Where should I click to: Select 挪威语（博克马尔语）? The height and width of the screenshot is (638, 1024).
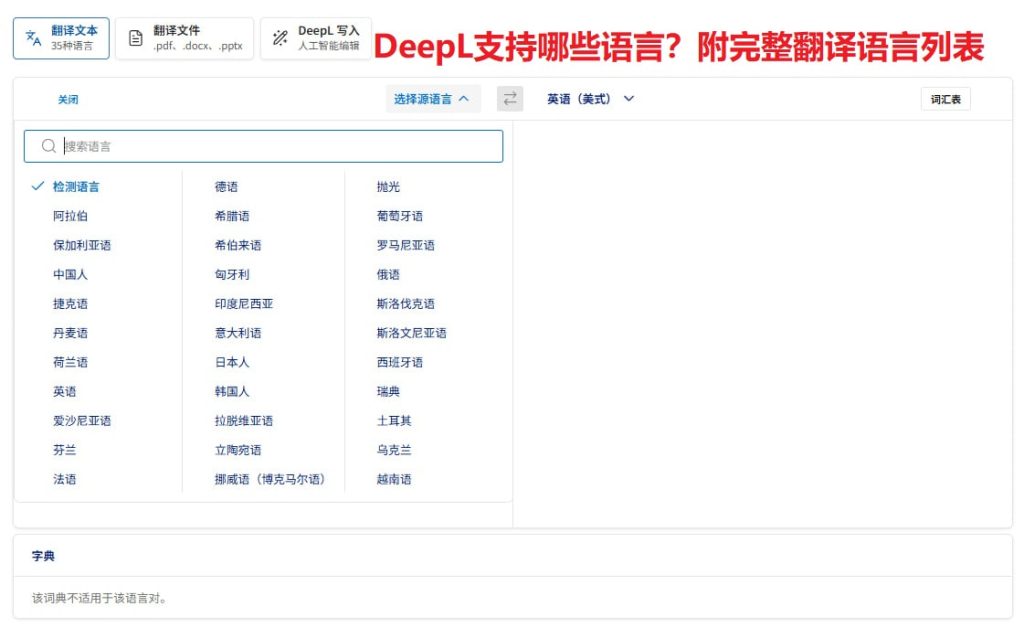coord(270,479)
